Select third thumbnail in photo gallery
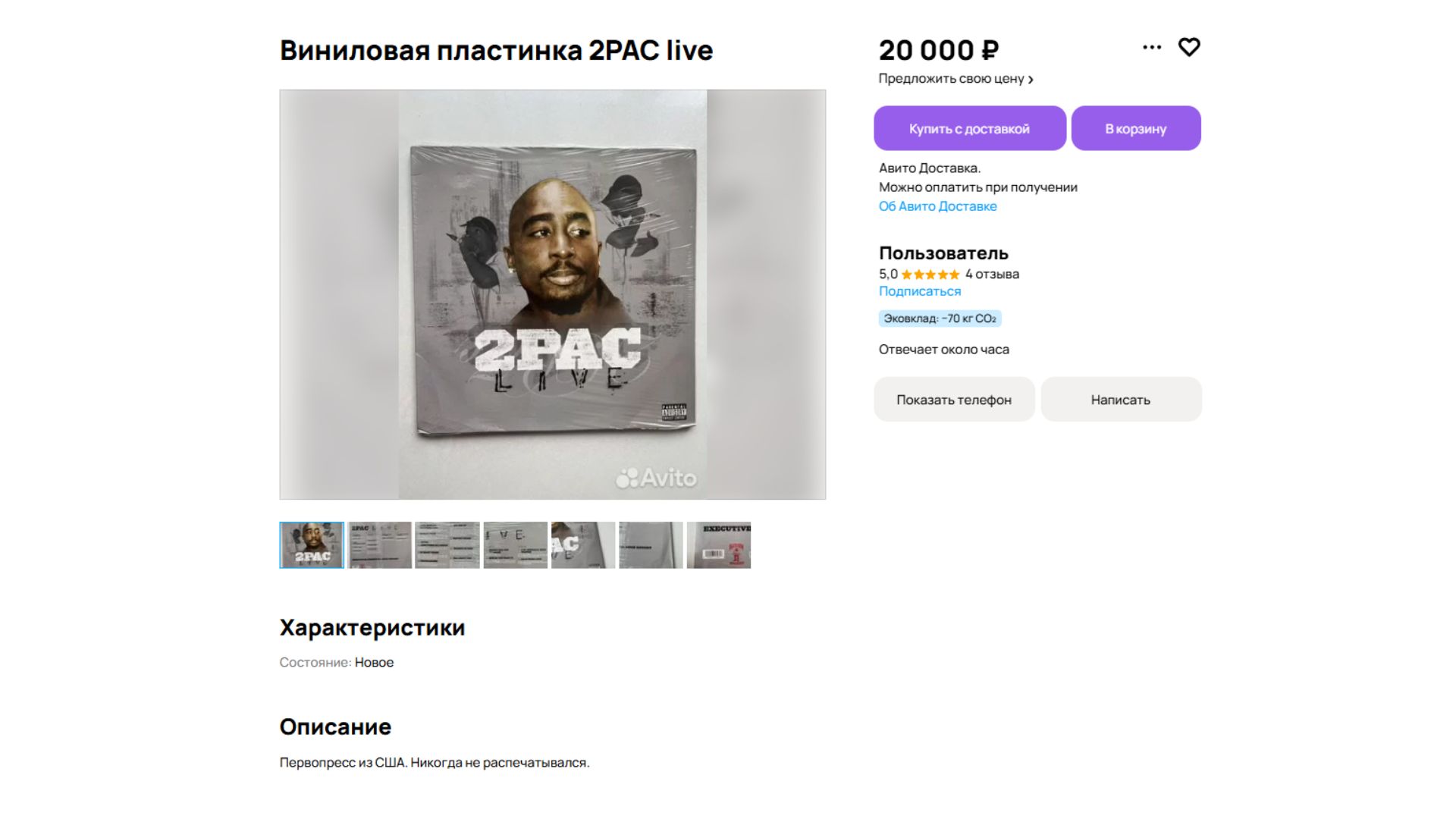 447,545
